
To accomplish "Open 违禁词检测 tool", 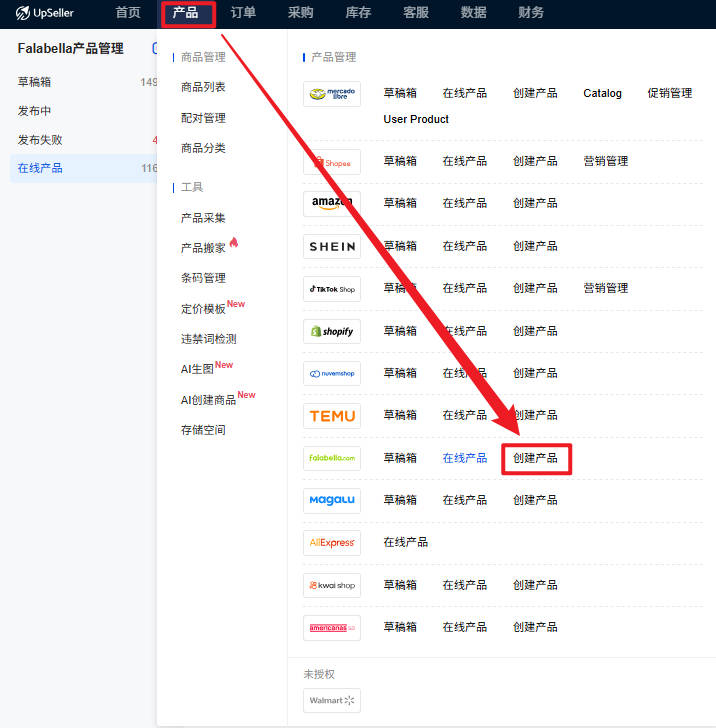I will pyautogui.click(x=209, y=339).
